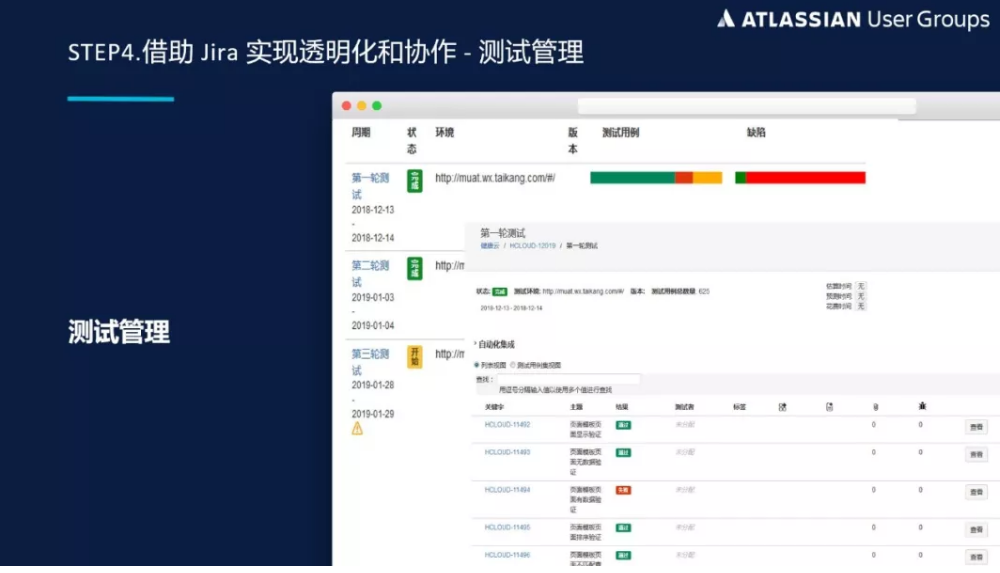The image size is (1000, 573).
Task: Click the red close window dot
Action: coord(346,106)
